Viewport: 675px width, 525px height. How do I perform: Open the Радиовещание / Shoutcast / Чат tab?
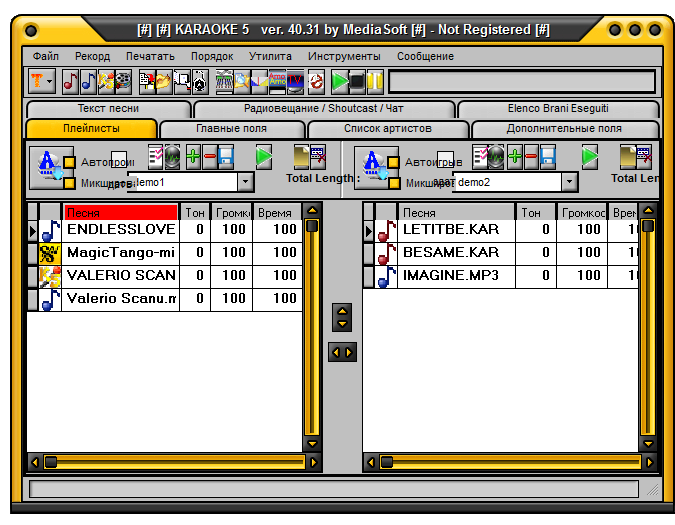pyautogui.click(x=324, y=108)
